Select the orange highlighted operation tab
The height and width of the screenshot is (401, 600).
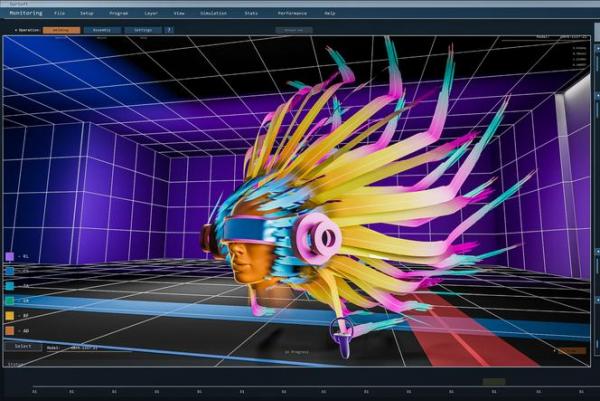(x=61, y=30)
